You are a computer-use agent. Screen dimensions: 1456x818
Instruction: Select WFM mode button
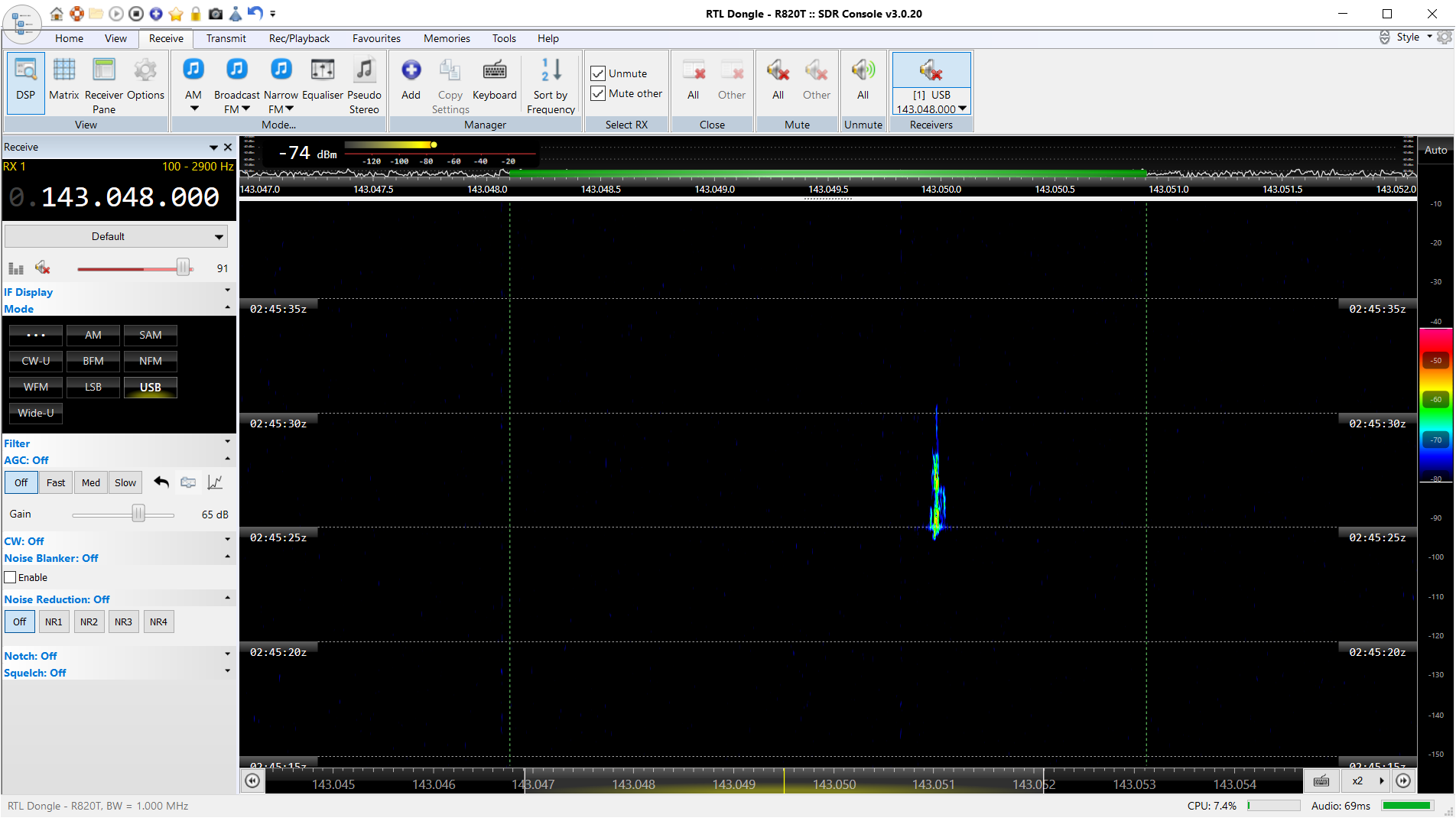pos(36,387)
